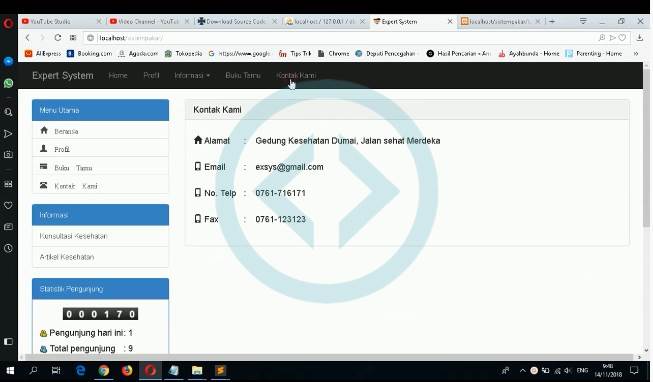
Task: Open bookmarks heart in sidebar
Action: point(8,205)
